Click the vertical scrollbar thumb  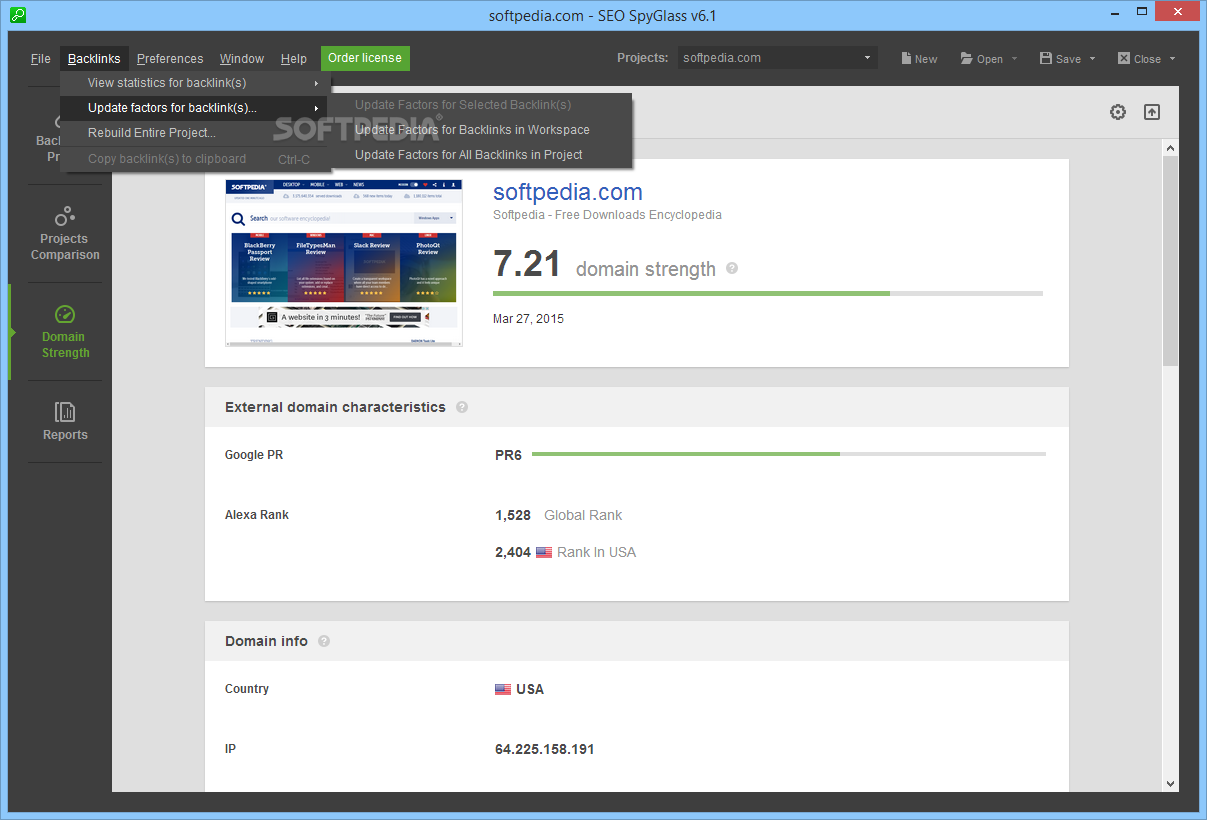point(1170,260)
